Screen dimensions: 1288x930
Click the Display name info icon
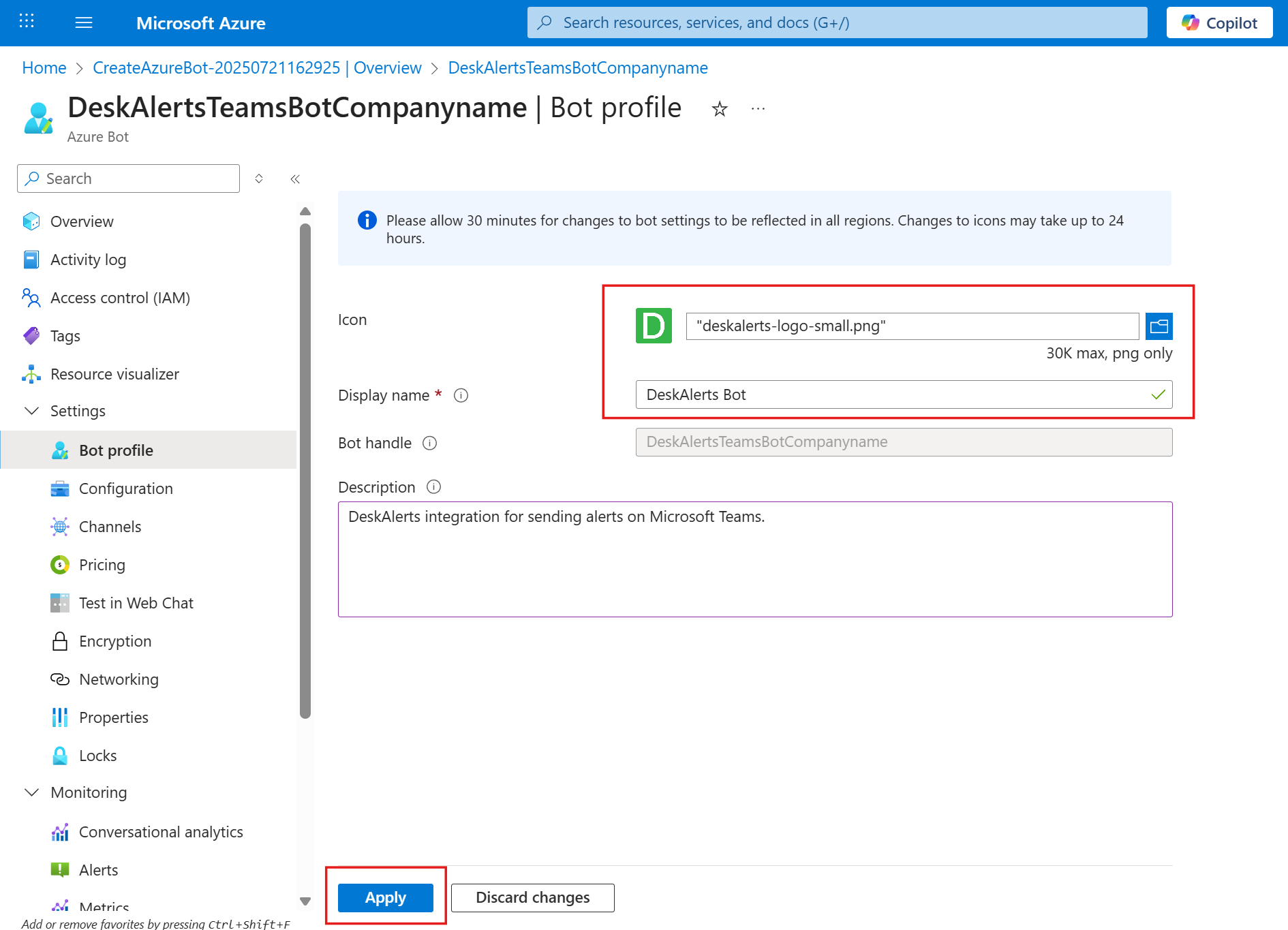[x=461, y=395]
